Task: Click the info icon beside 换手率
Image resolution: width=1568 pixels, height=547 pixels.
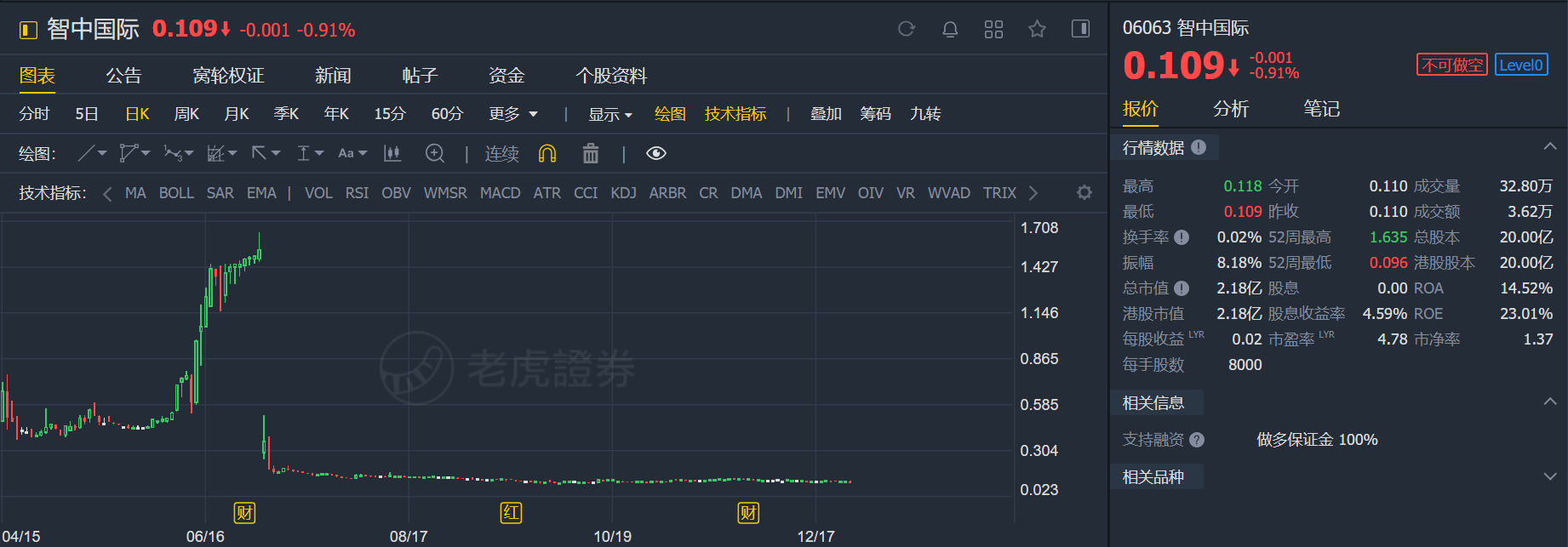Action: point(1182,237)
